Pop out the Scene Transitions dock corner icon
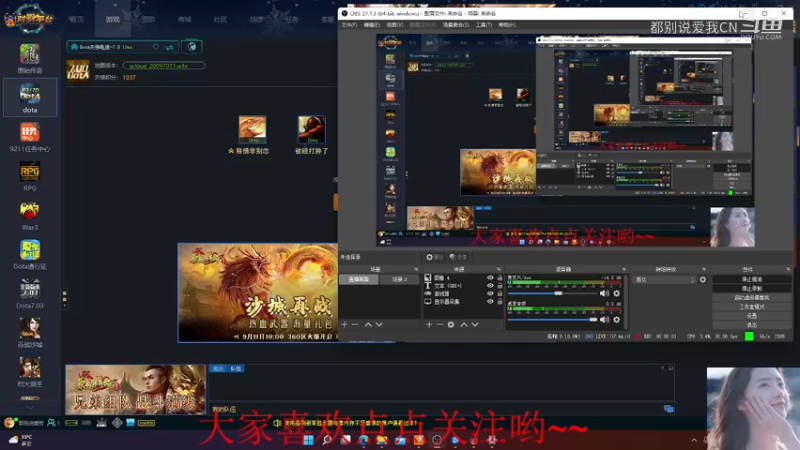 [x=704, y=269]
